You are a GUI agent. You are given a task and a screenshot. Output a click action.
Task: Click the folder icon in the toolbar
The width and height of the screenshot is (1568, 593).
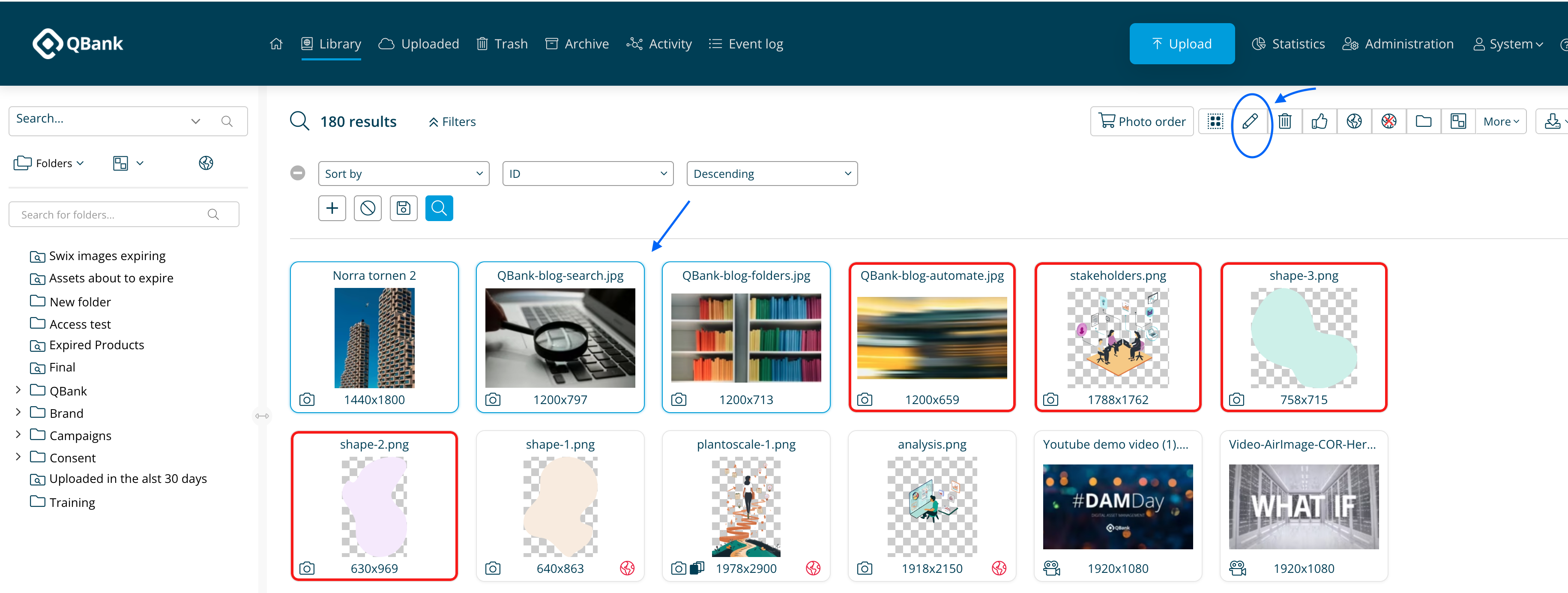click(x=1424, y=121)
